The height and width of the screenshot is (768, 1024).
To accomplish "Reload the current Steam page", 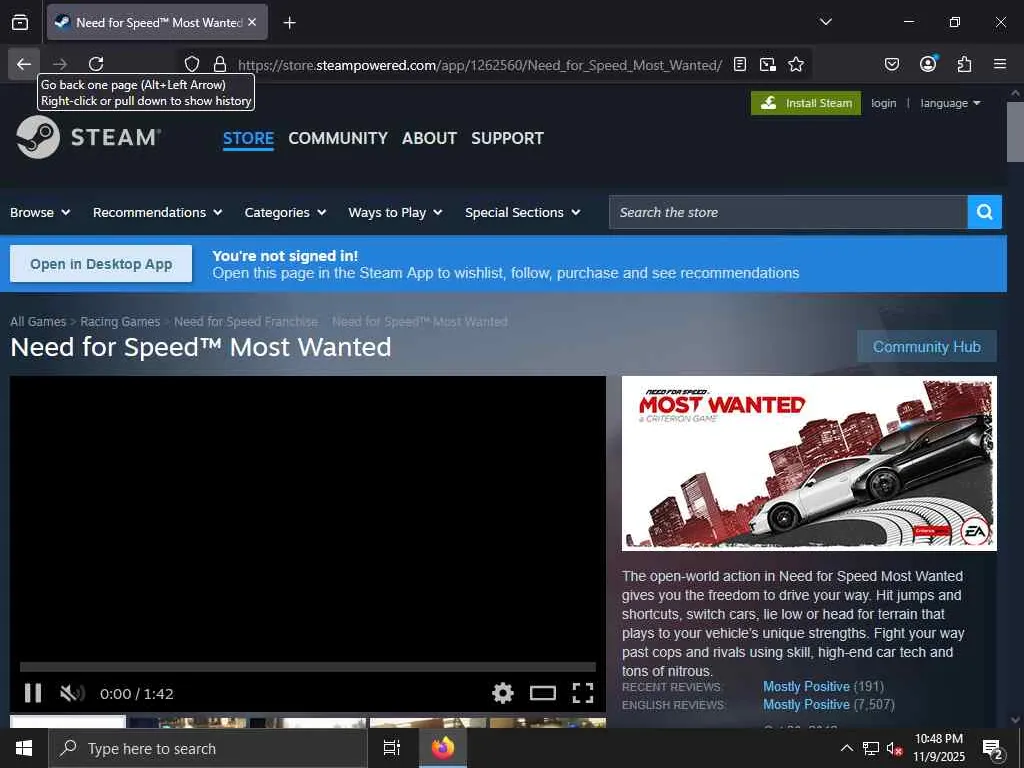I will [x=96, y=64].
